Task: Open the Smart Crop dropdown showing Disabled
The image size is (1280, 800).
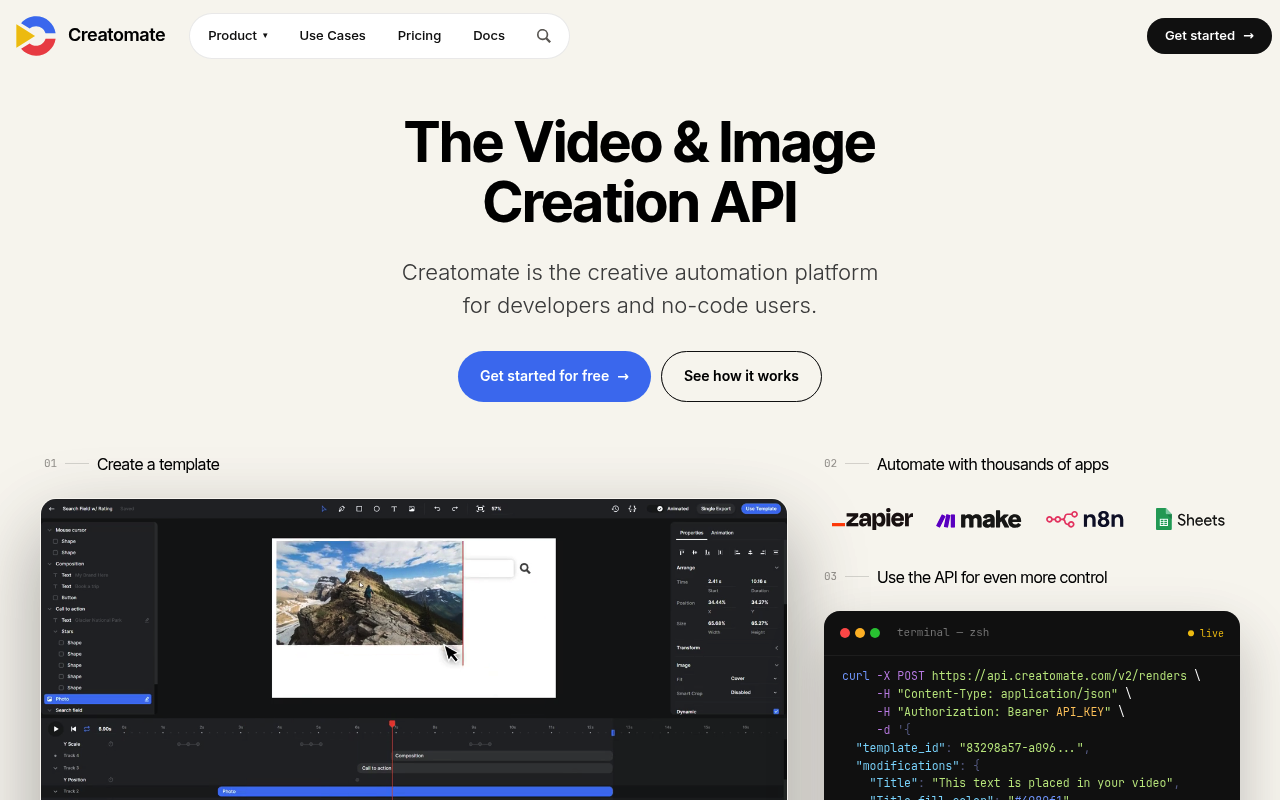Action: coord(755,692)
